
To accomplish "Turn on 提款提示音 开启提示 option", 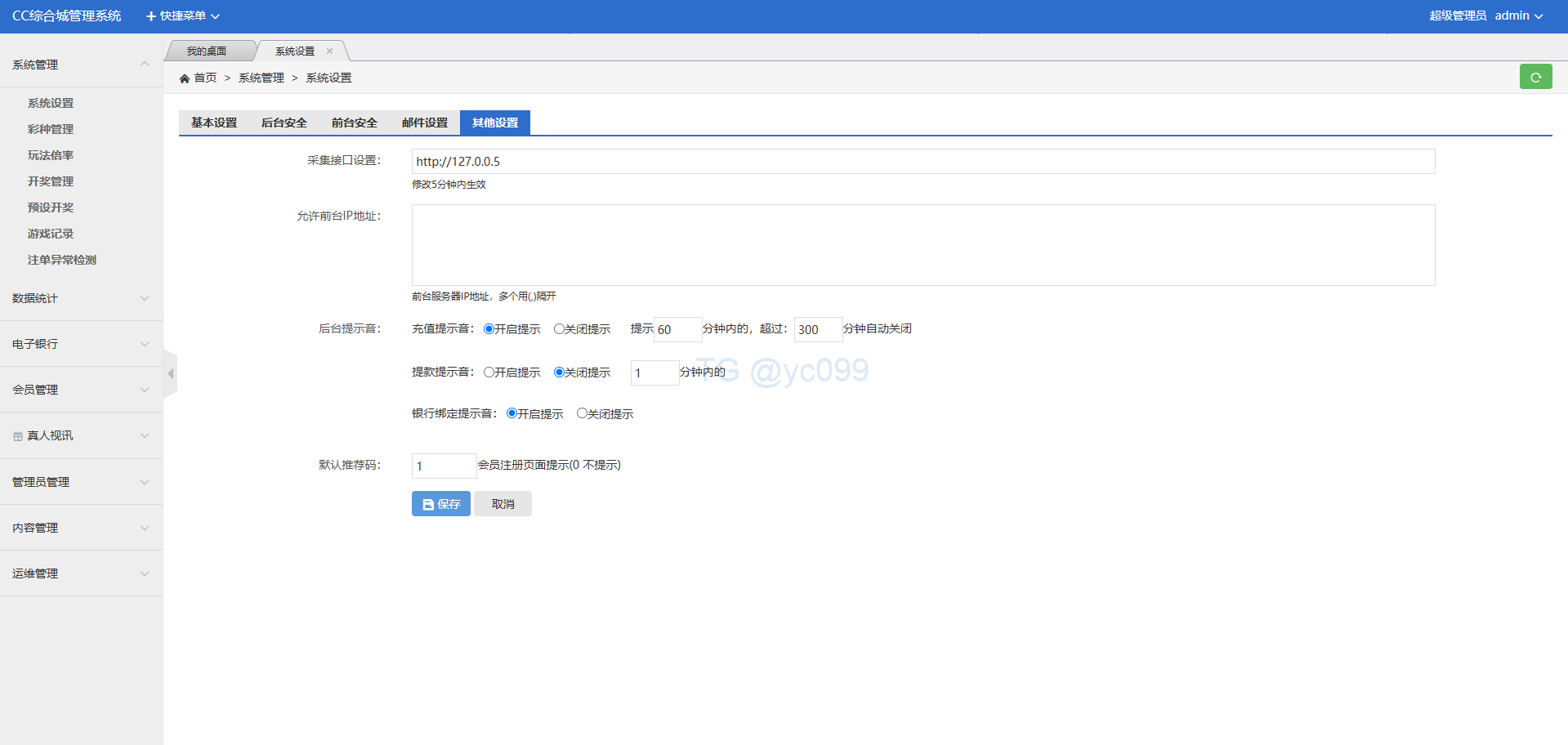I will [489, 372].
